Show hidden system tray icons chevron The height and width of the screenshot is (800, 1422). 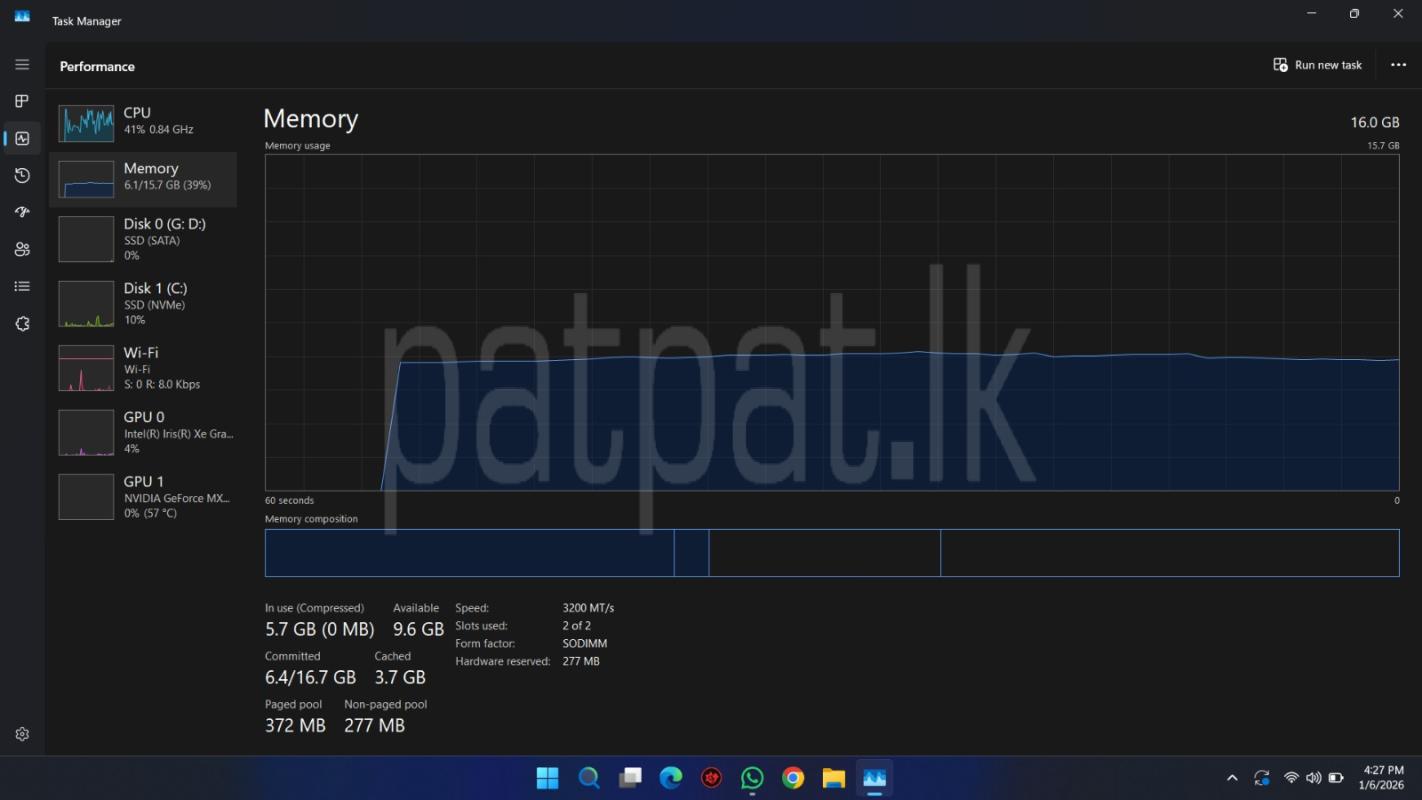coord(1232,778)
